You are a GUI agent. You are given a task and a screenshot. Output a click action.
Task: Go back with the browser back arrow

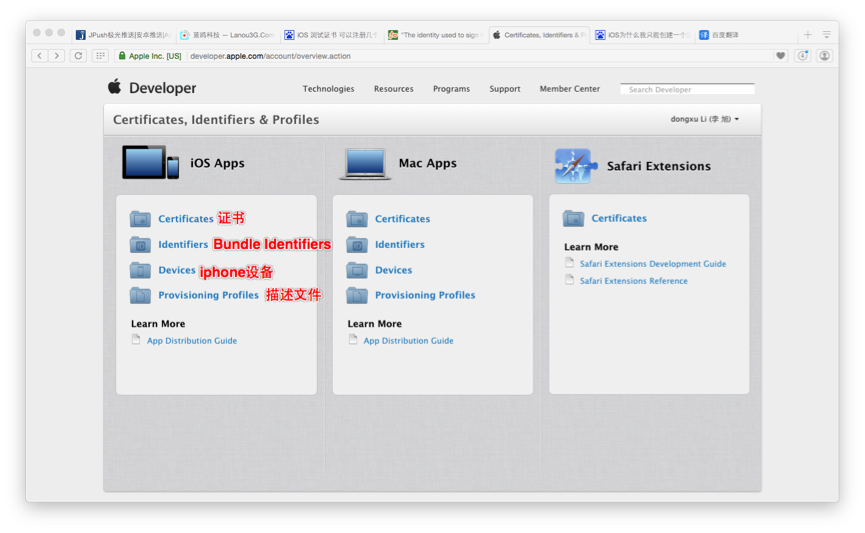click(x=40, y=56)
